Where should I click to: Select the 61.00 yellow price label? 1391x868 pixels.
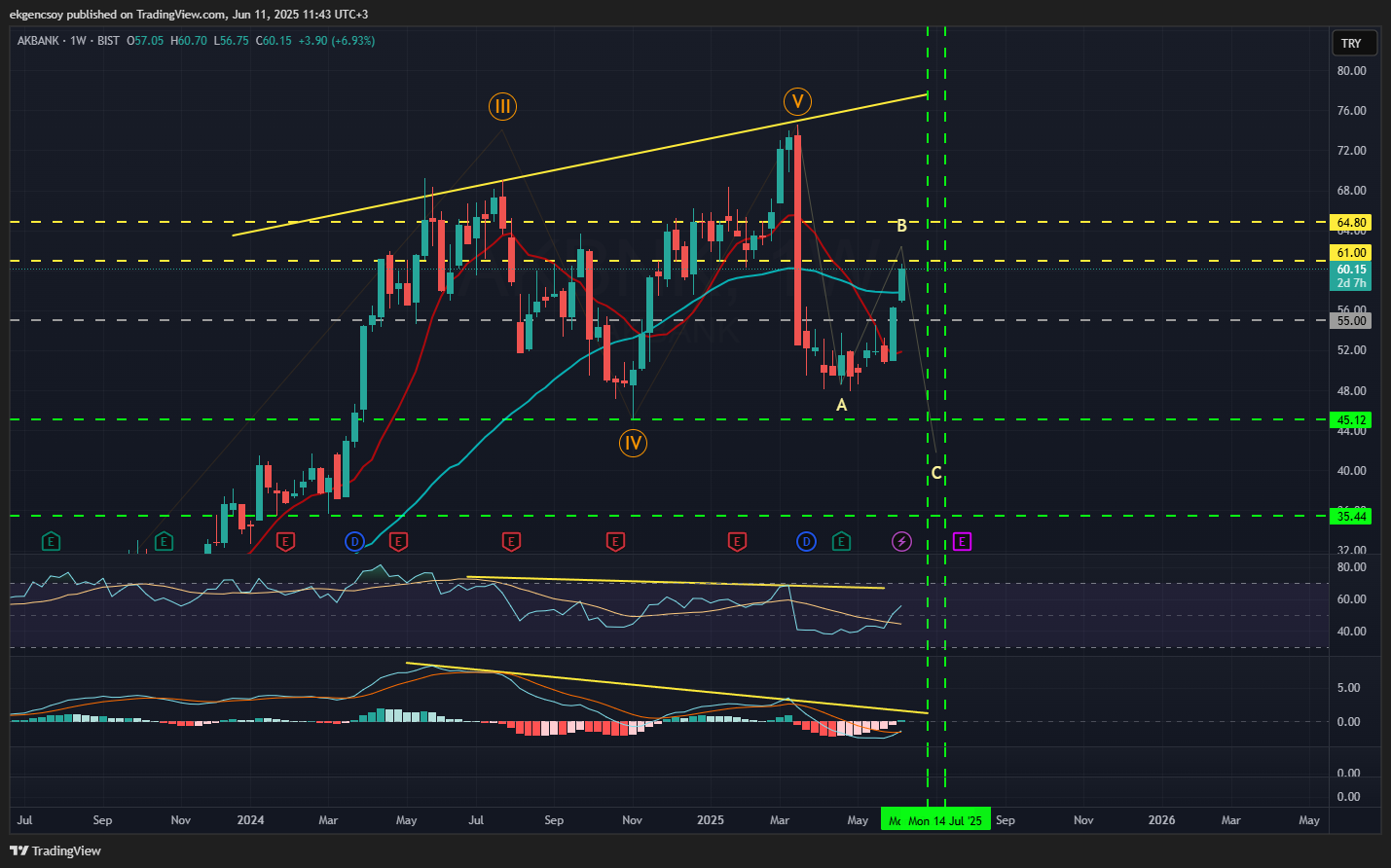[1351, 253]
